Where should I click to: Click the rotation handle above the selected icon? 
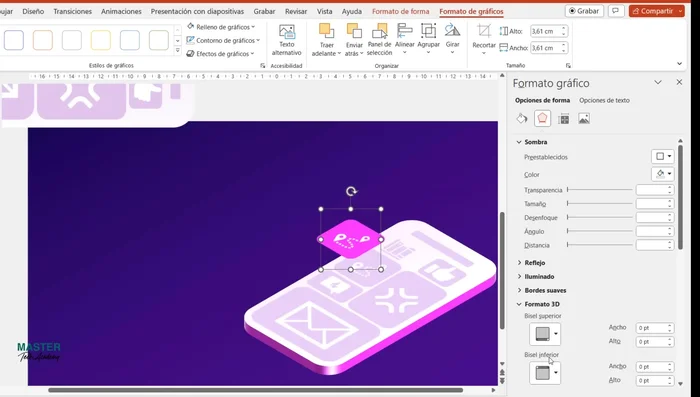tap(351, 192)
